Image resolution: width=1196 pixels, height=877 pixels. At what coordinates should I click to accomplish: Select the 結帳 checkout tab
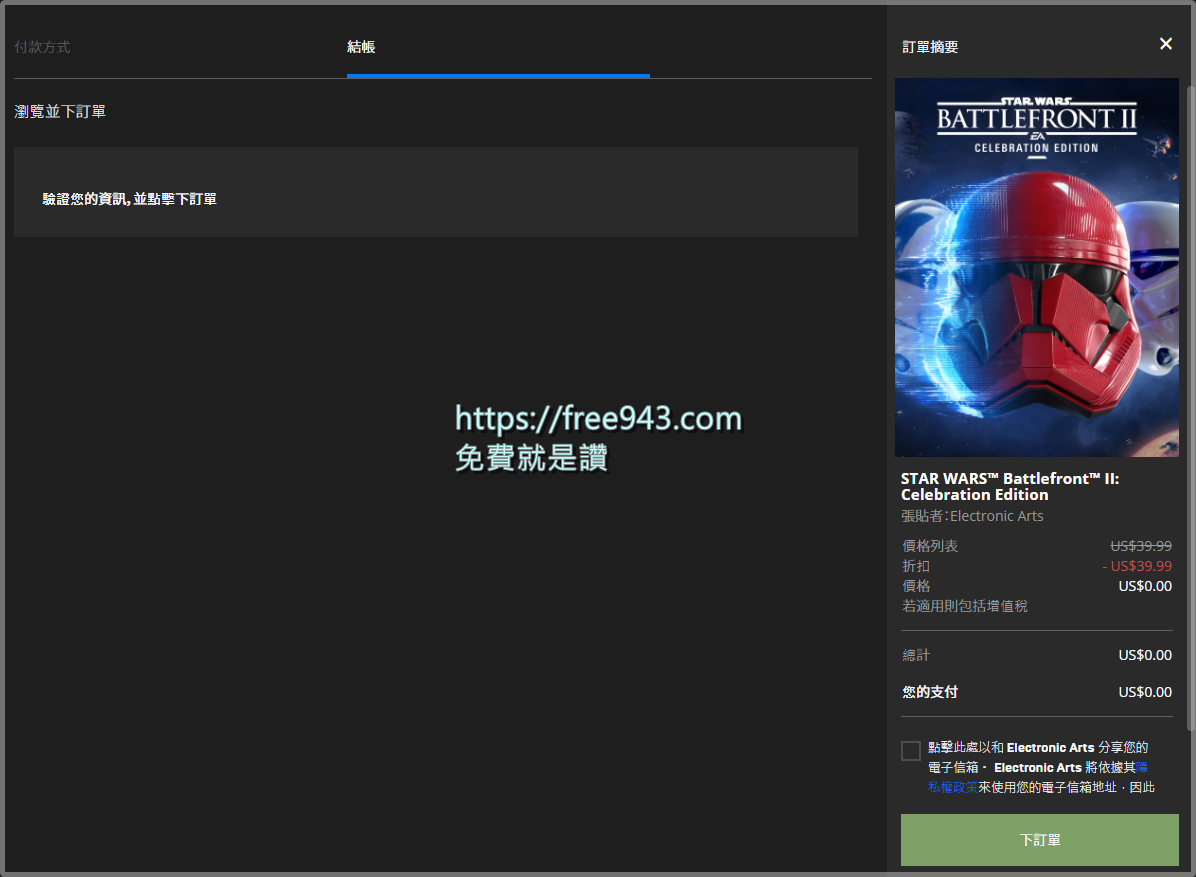[361, 46]
